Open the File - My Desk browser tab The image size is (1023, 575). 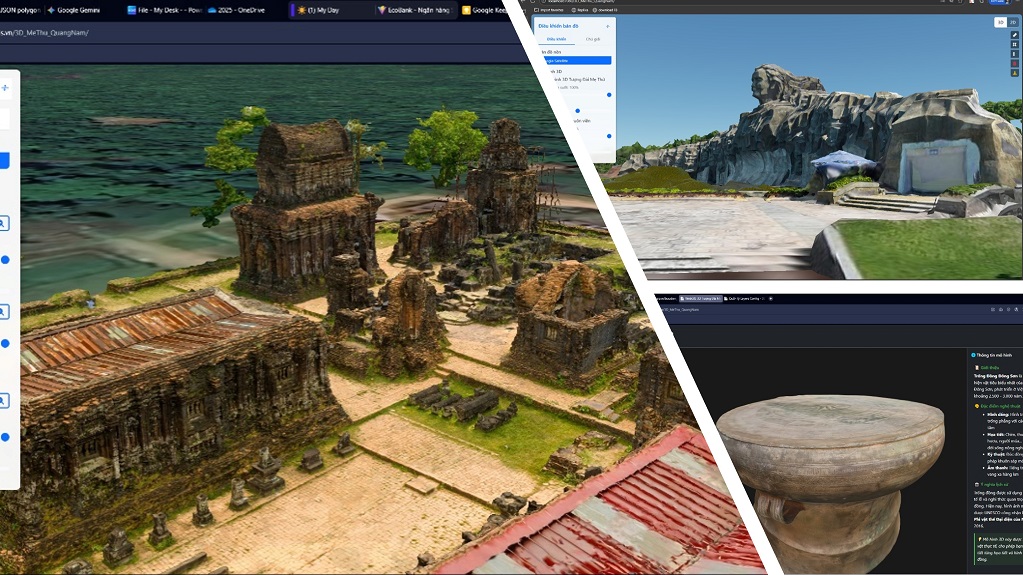[164, 10]
